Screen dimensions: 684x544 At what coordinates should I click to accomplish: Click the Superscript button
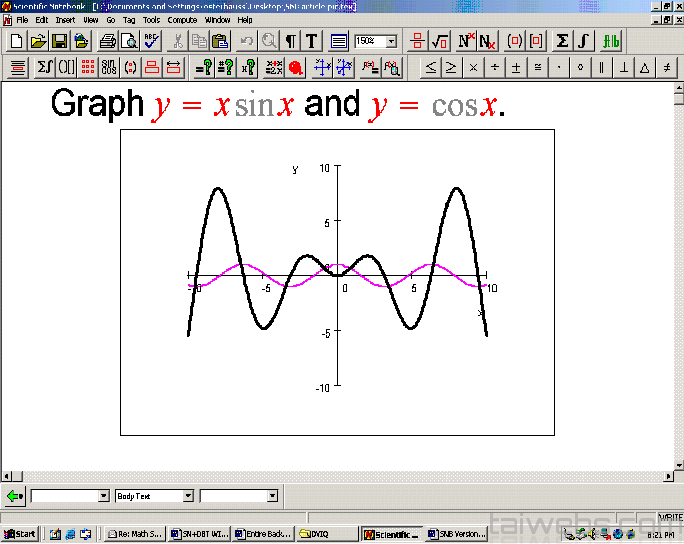pyautogui.click(x=465, y=41)
